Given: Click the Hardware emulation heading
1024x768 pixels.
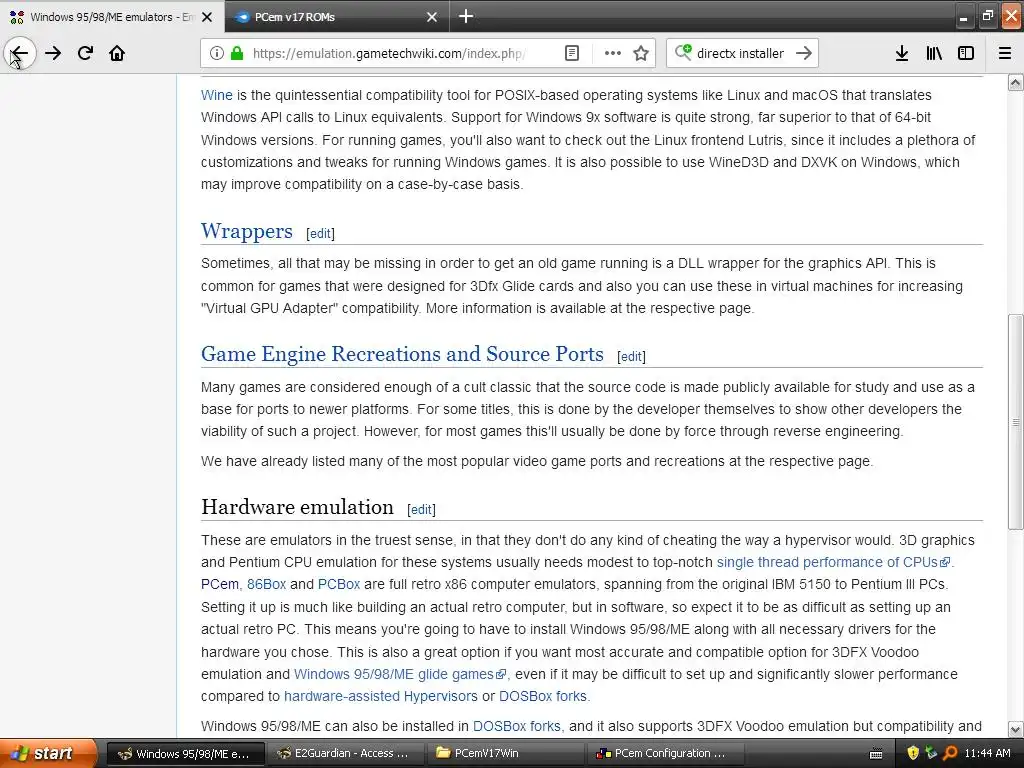Looking at the screenshot, I should pyautogui.click(x=297, y=507).
